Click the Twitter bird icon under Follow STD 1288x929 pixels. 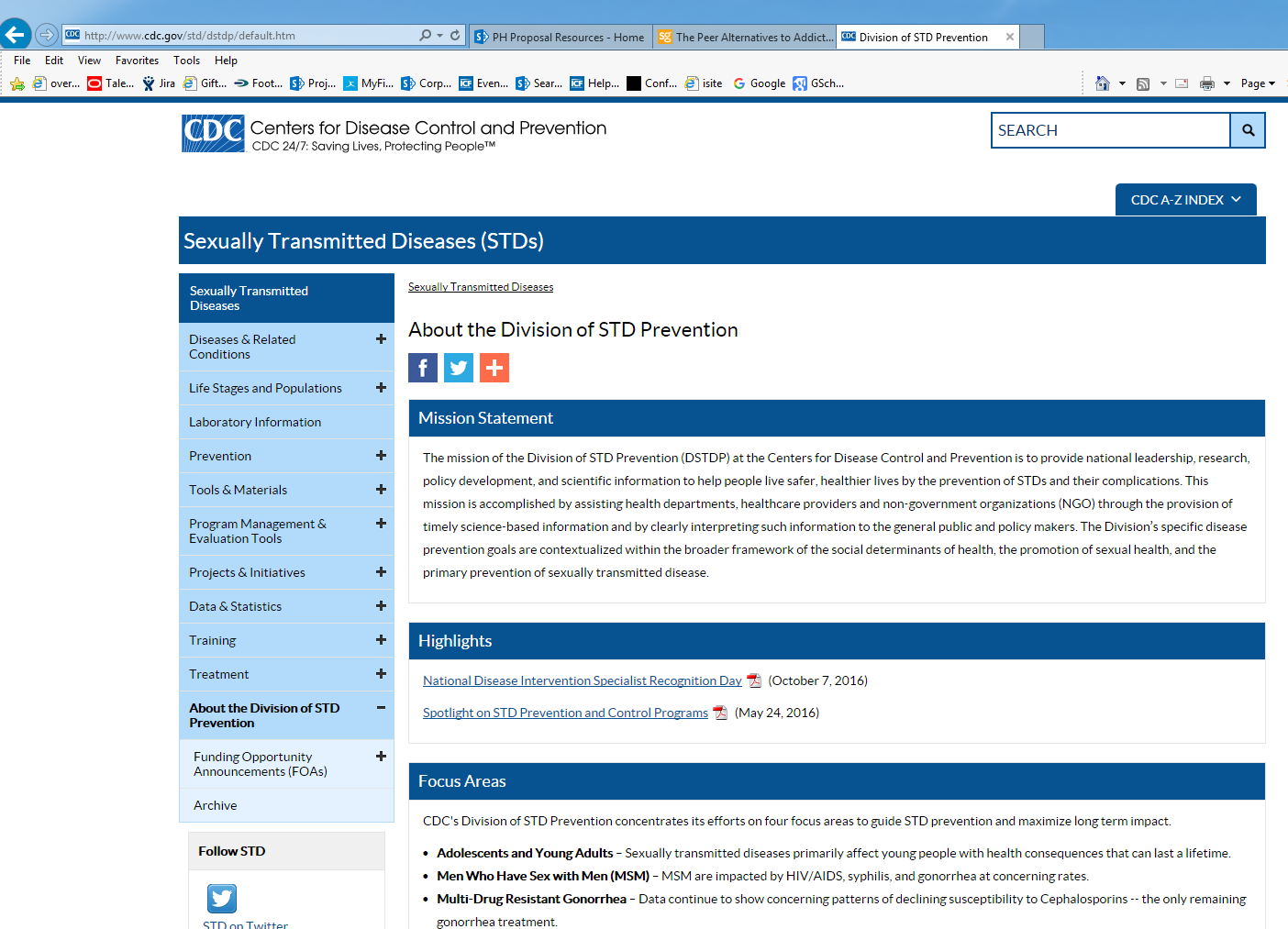click(x=222, y=898)
